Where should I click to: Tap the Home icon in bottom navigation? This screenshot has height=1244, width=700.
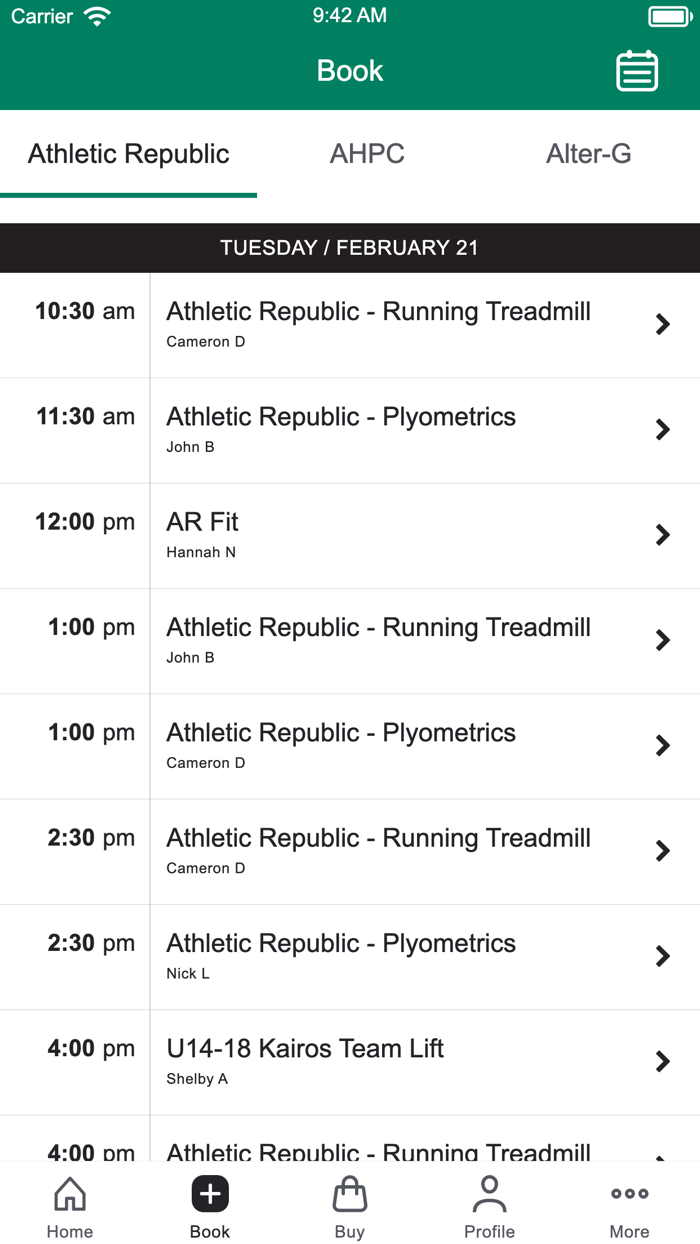69,1194
